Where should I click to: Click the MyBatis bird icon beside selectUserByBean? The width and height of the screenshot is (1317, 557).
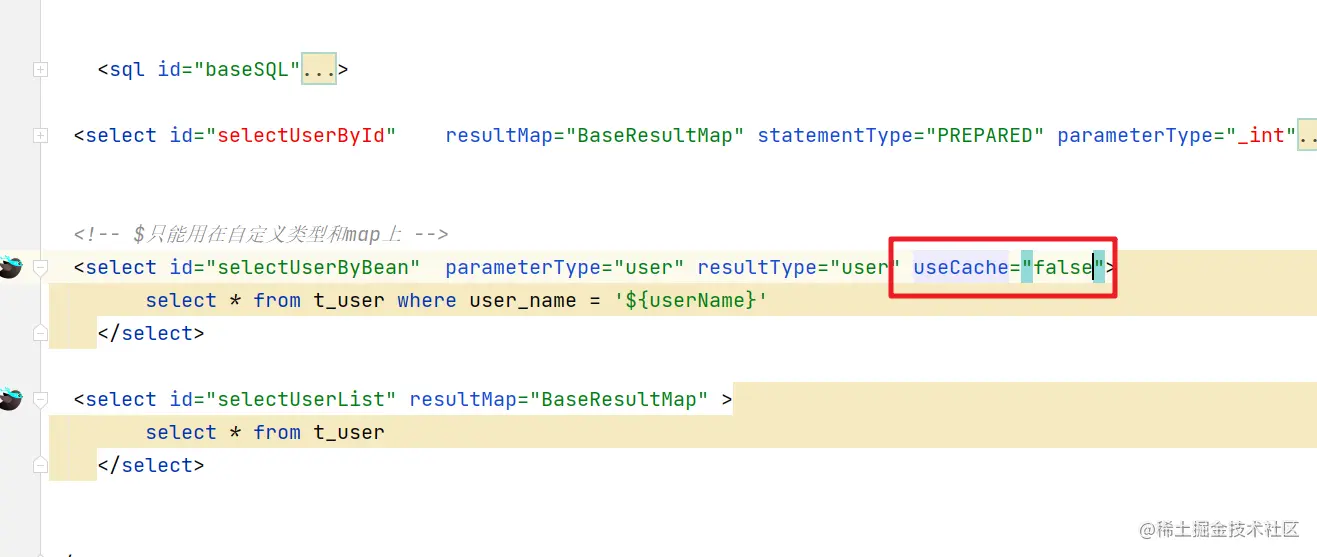(x=10, y=267)
